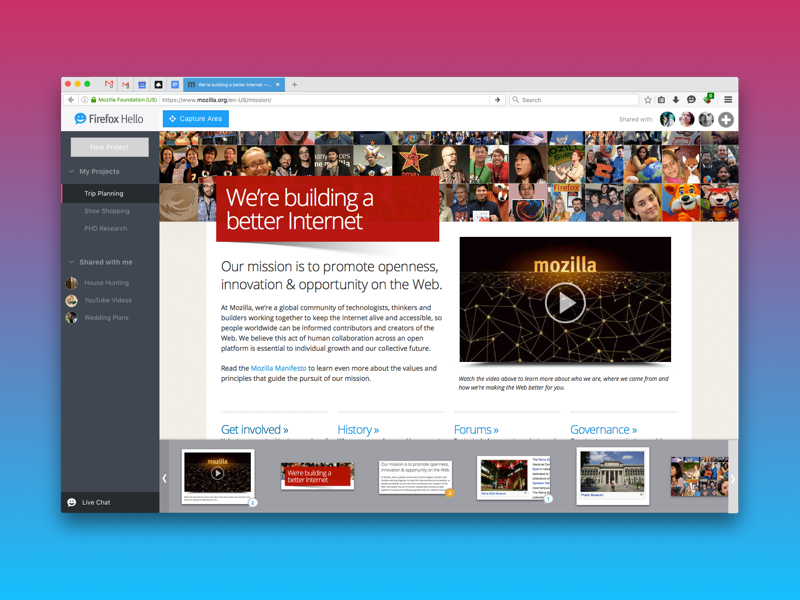The width and height of the screenshot is (800, 600).
Task: Click the green-badged extension icon in toolbar
Action: (708, 99)
